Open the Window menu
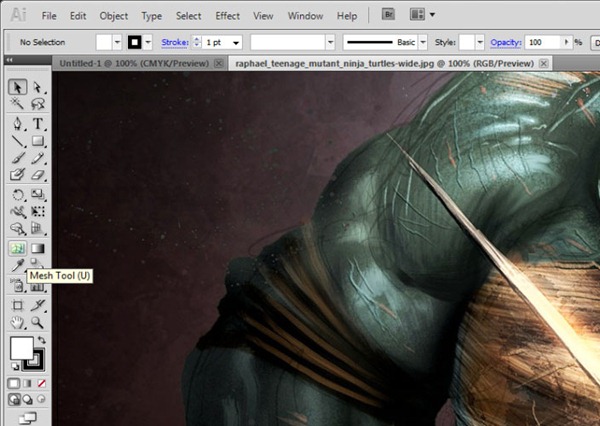The image size is (600, 426). [305, 16]
